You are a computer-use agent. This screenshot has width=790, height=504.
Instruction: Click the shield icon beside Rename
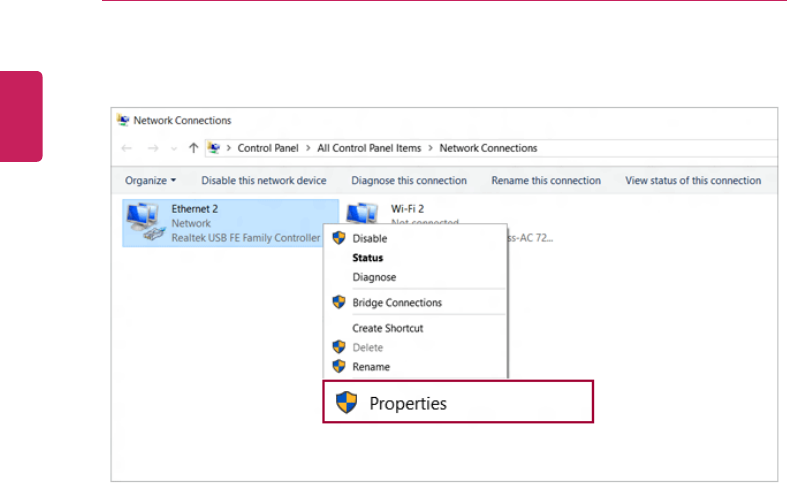coord(339,366)
